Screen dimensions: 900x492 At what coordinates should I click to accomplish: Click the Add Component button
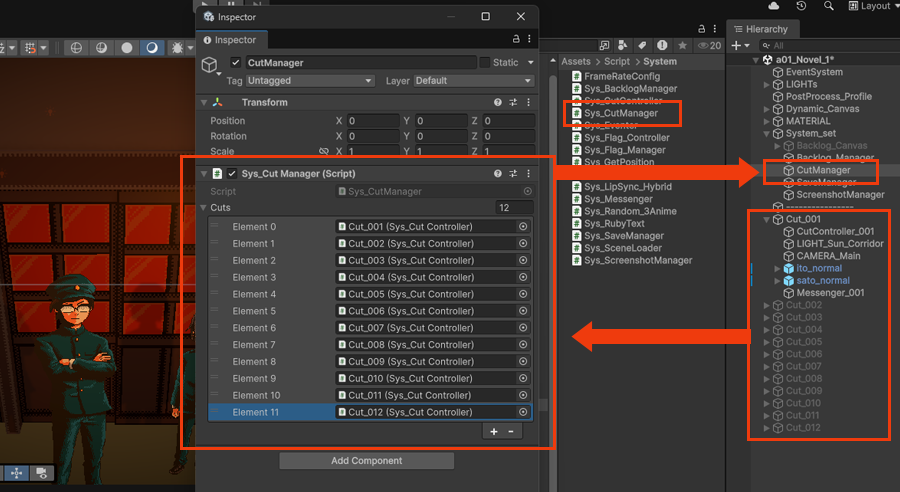click(x=366, y=461)
